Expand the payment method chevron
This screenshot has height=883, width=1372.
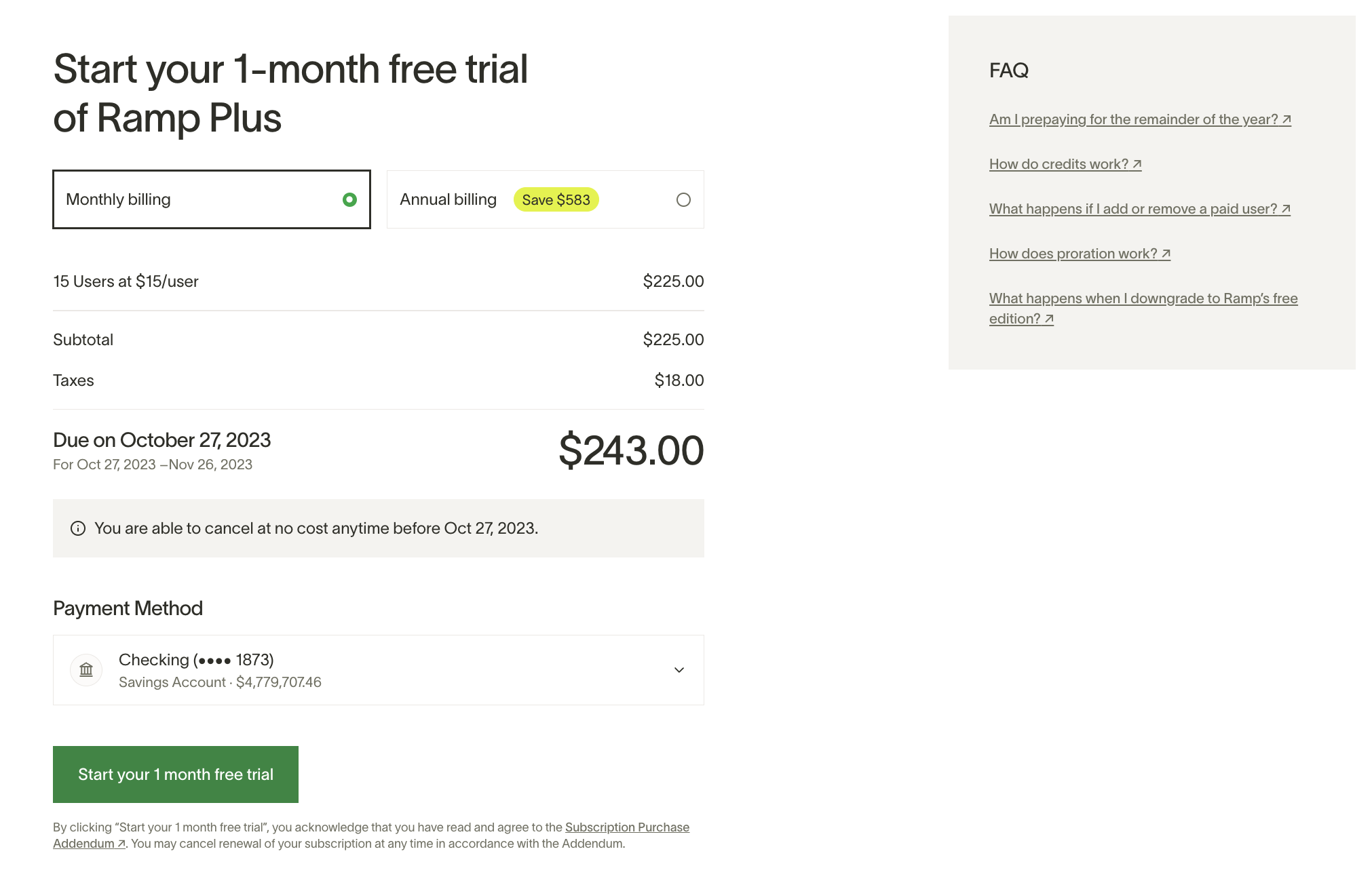tap(679, 670)
